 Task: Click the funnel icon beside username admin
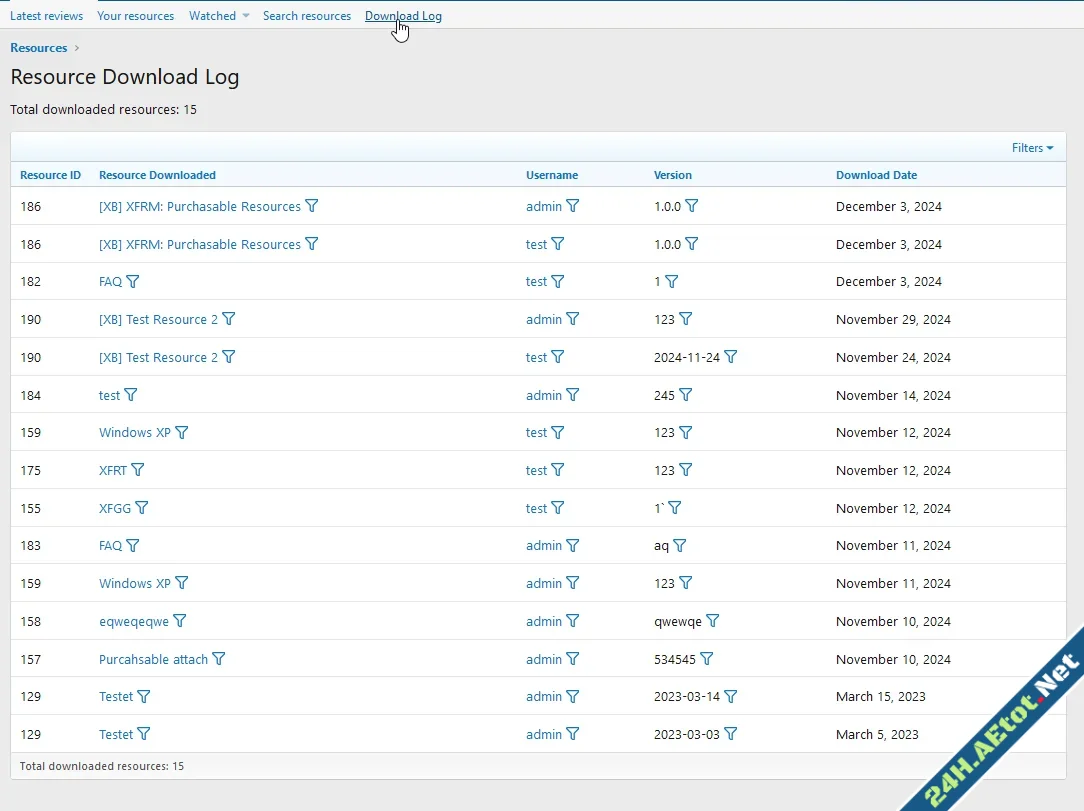(x=572, y=206)
